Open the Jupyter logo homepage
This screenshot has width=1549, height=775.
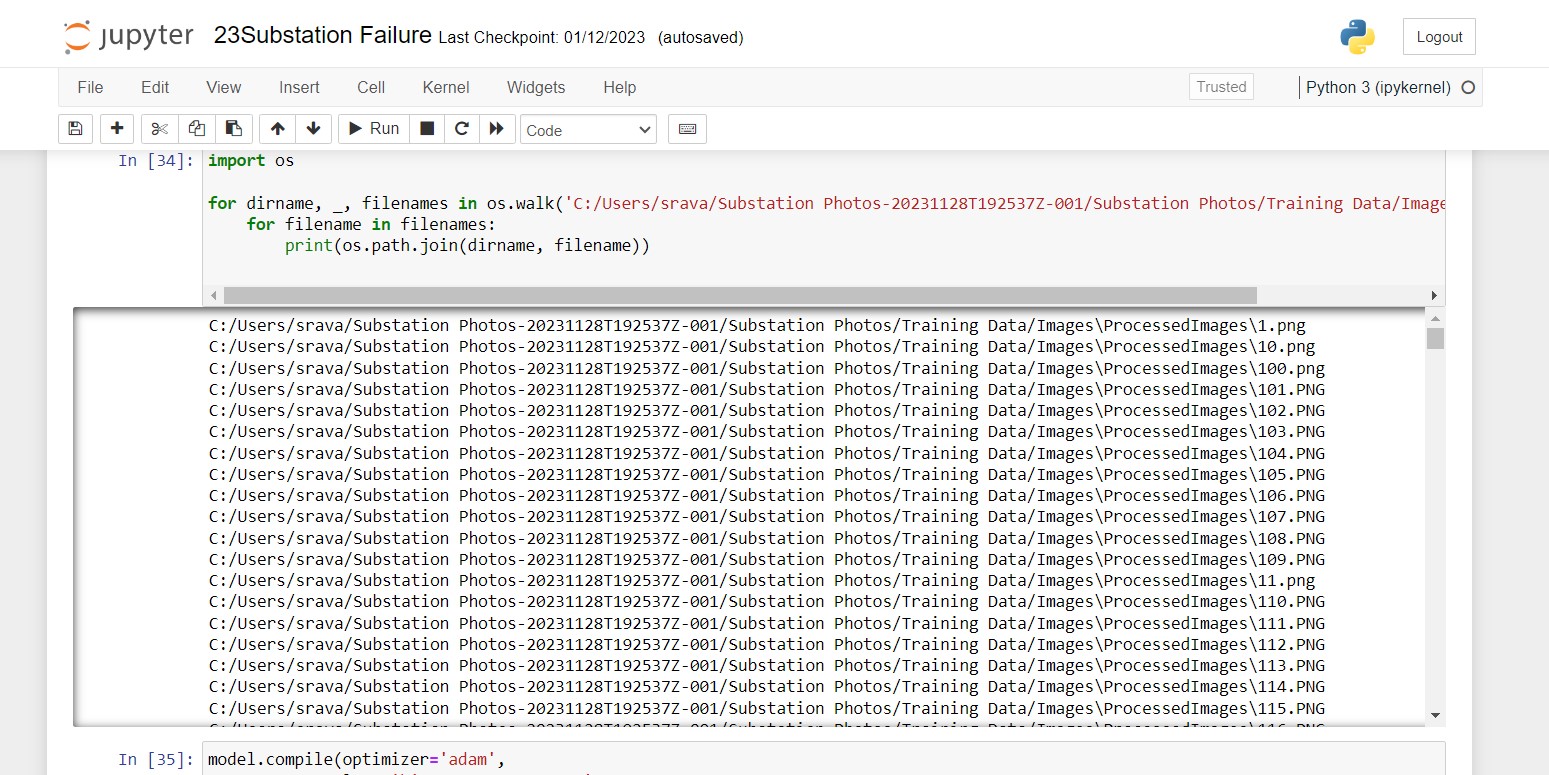128,34
